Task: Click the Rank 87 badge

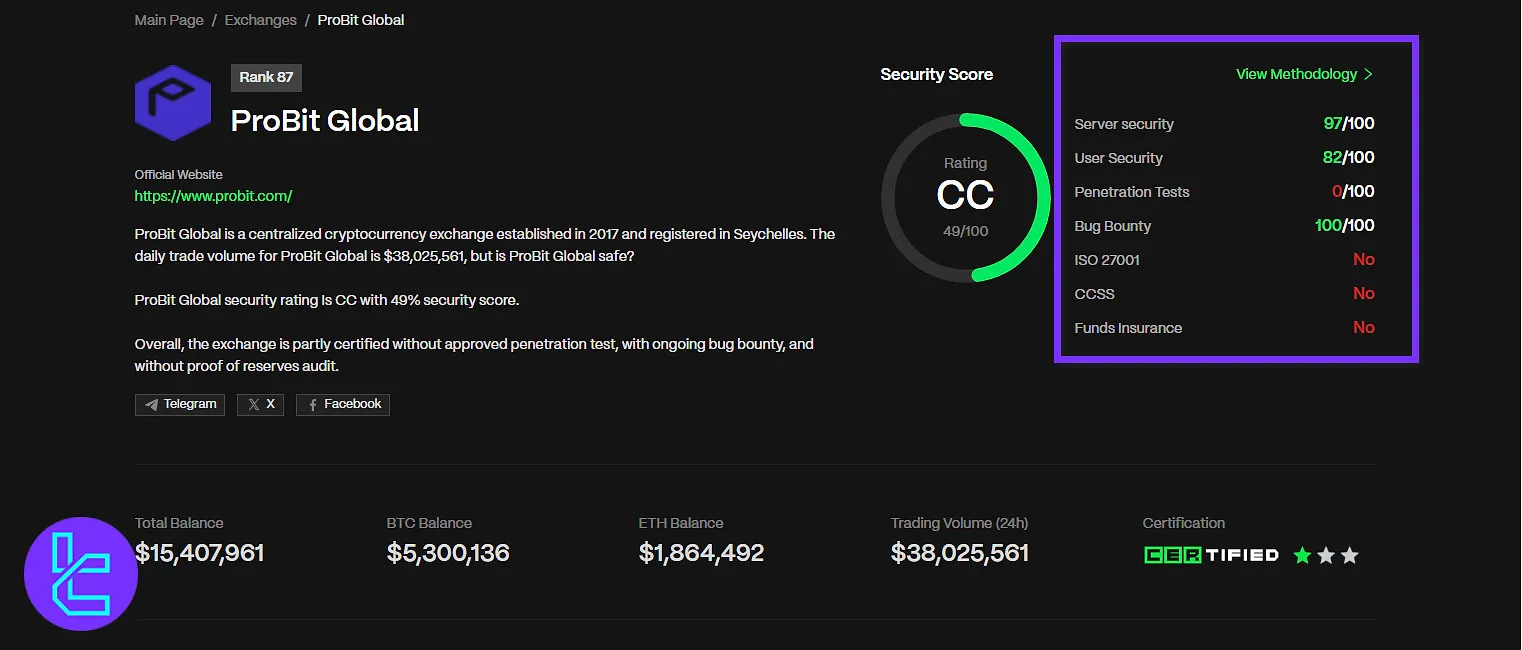Action: (266, 77)
